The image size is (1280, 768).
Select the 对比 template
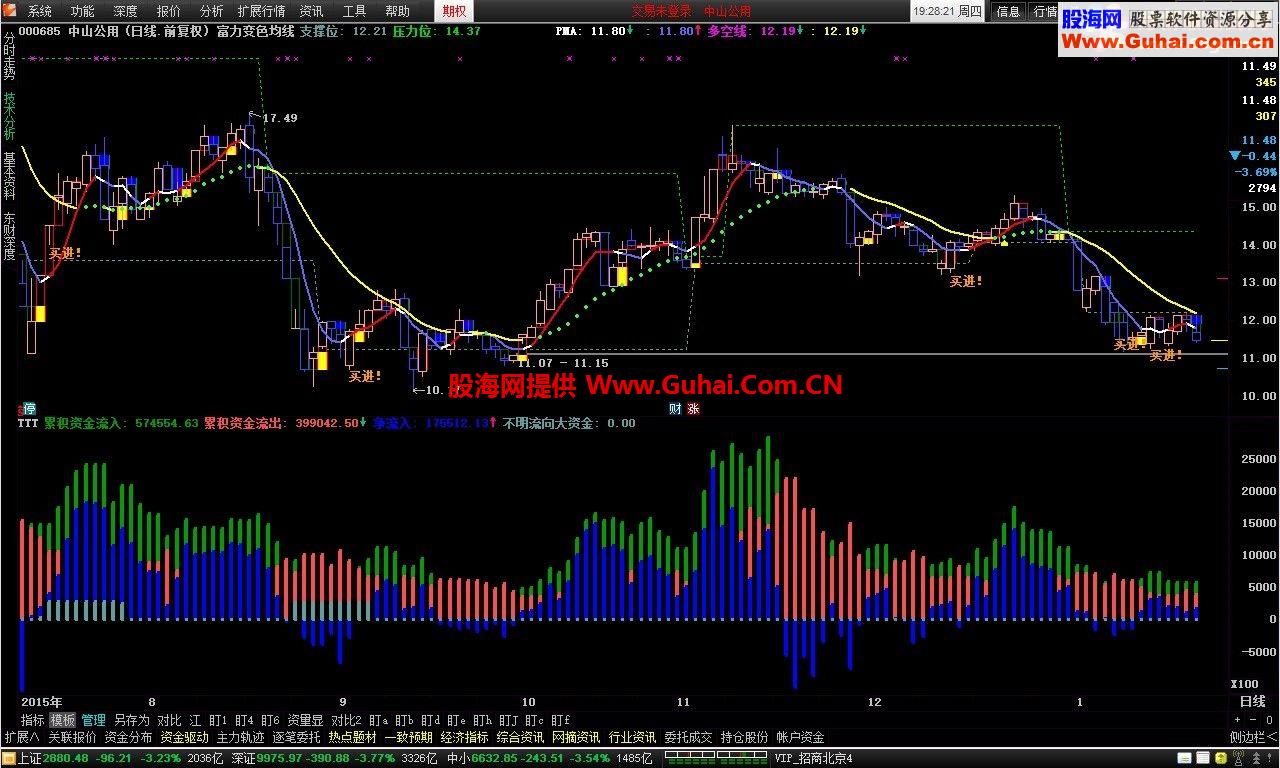pyautogui.click(x=170, y=720)
